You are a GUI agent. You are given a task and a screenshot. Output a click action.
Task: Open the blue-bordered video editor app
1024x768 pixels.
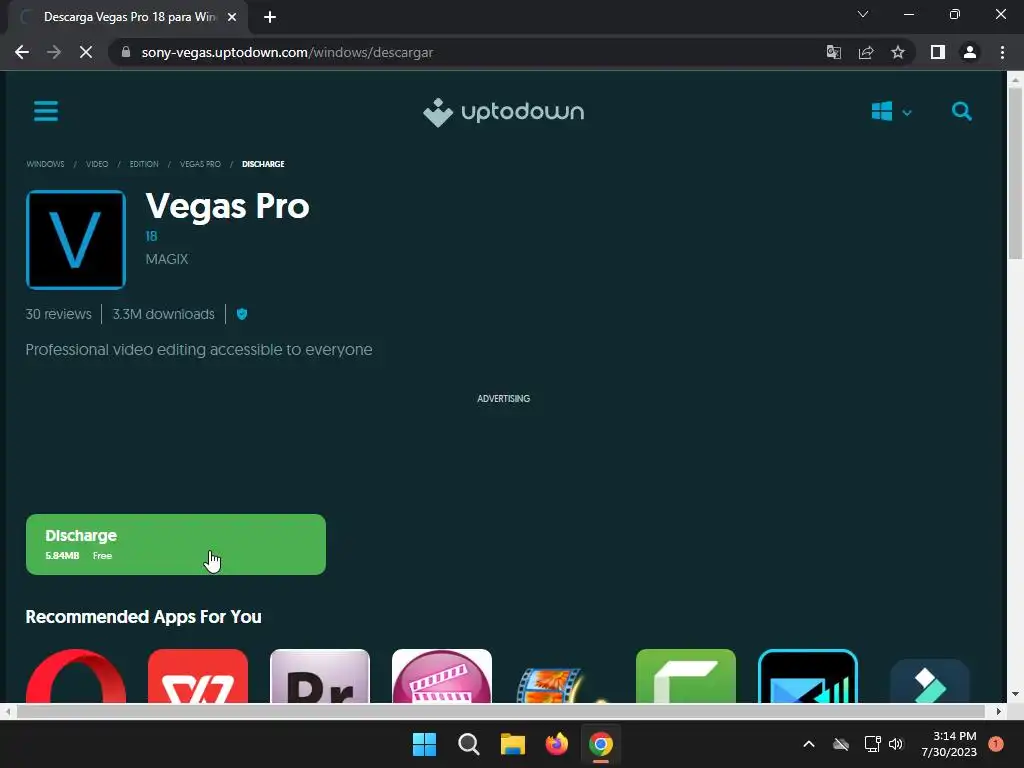click(x=808, y=677)
